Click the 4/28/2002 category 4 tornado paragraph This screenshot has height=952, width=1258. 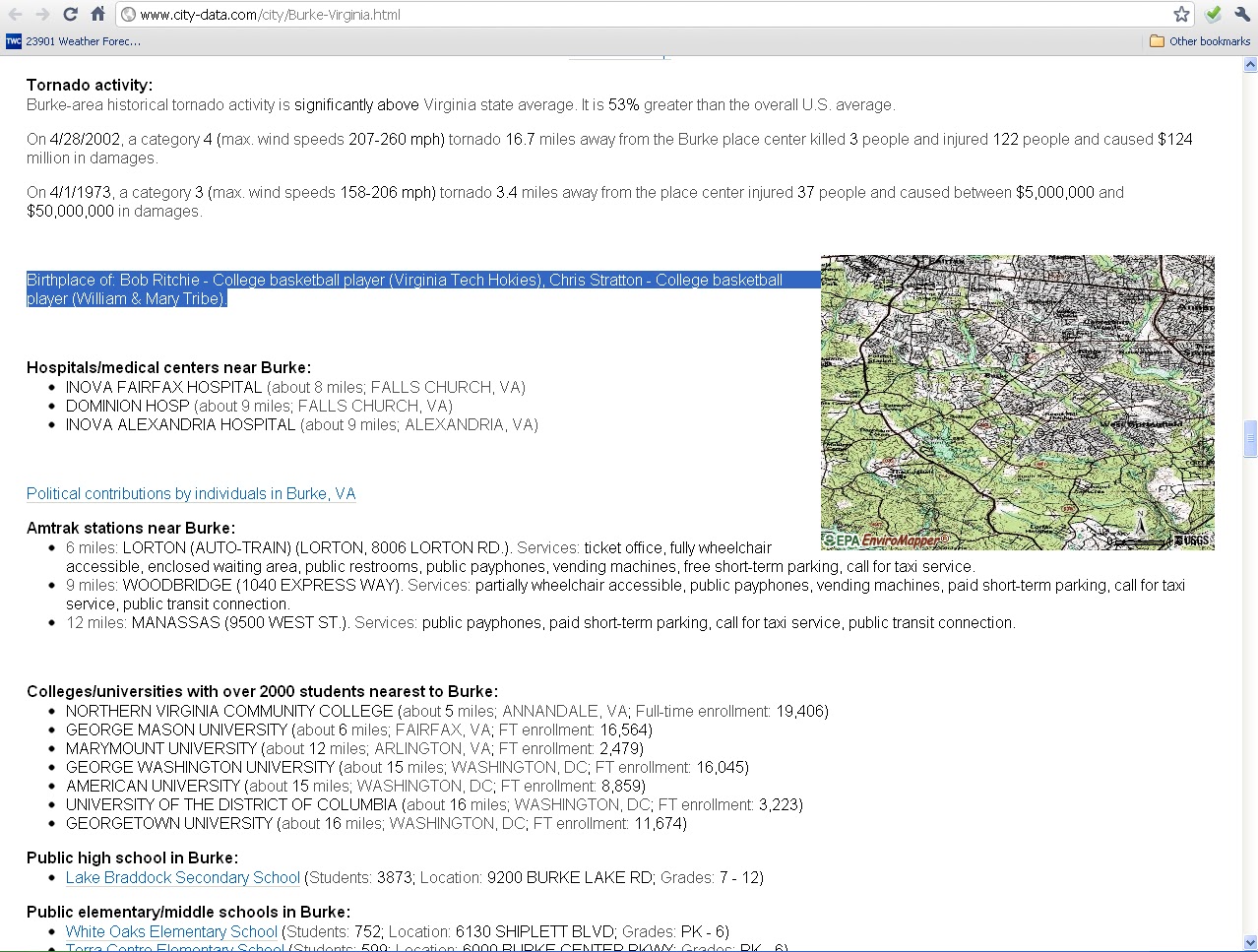(609, 149)
